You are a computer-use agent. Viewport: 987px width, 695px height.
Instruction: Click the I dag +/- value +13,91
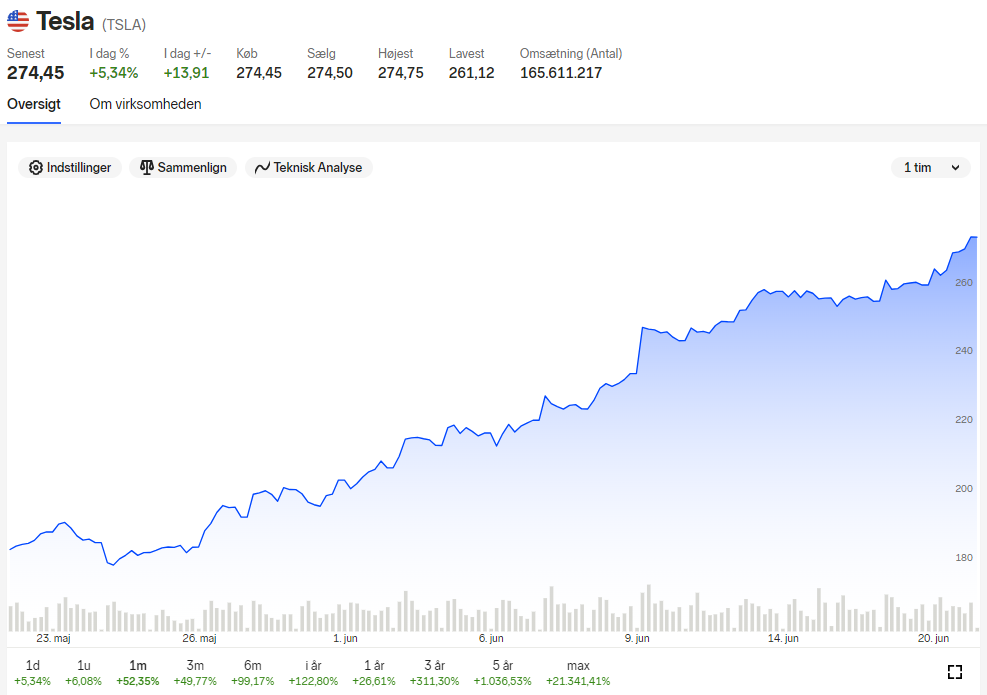pyautogui.click(x=186, y=73)
